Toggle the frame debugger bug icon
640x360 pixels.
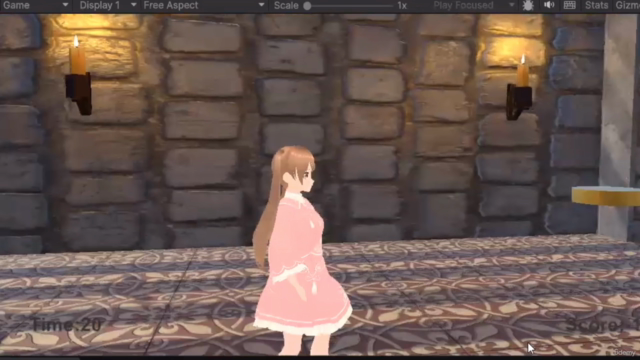(x=528, y=5)
